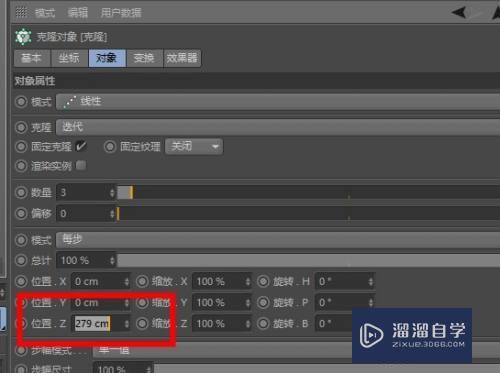Open the 用户数据 menu
The height and width of the screenshot is (373, 500).
[x=121, y=13]
